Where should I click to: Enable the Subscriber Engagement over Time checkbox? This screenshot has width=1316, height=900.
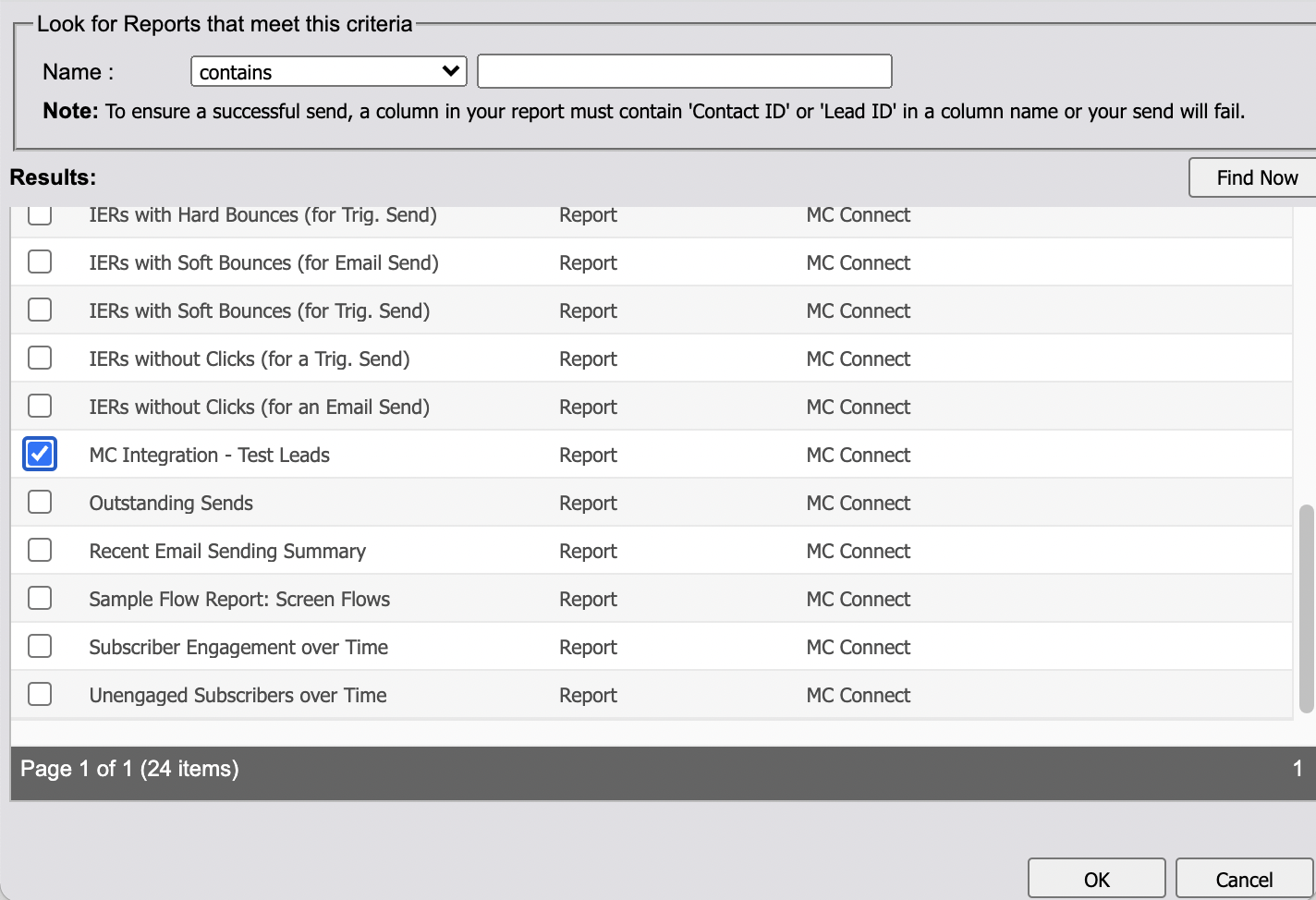40,646
